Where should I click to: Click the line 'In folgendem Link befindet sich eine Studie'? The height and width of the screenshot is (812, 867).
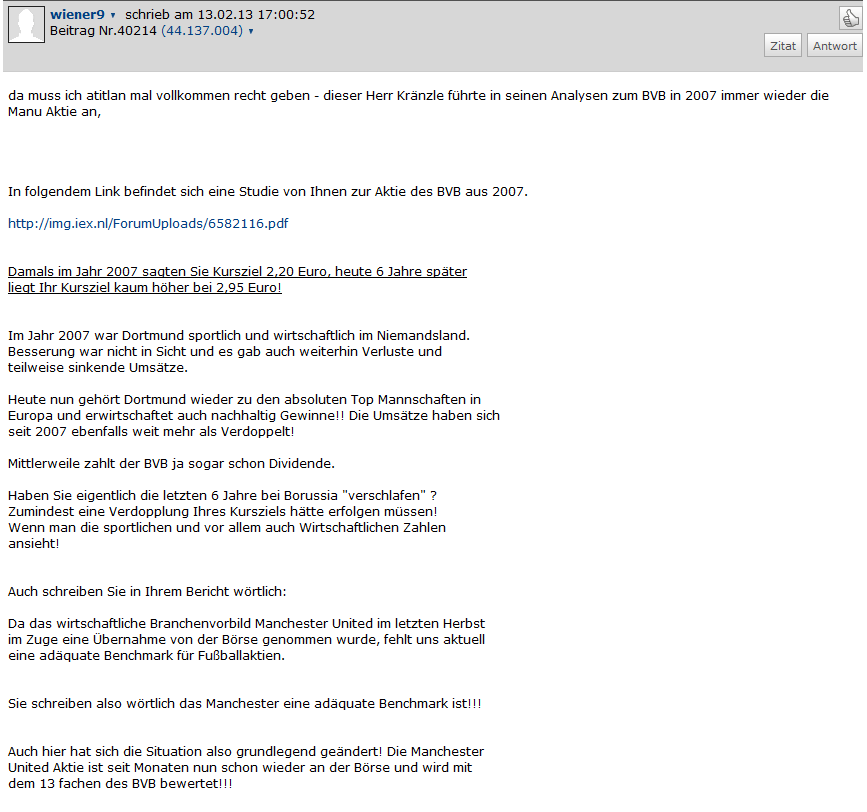[268, 191]
